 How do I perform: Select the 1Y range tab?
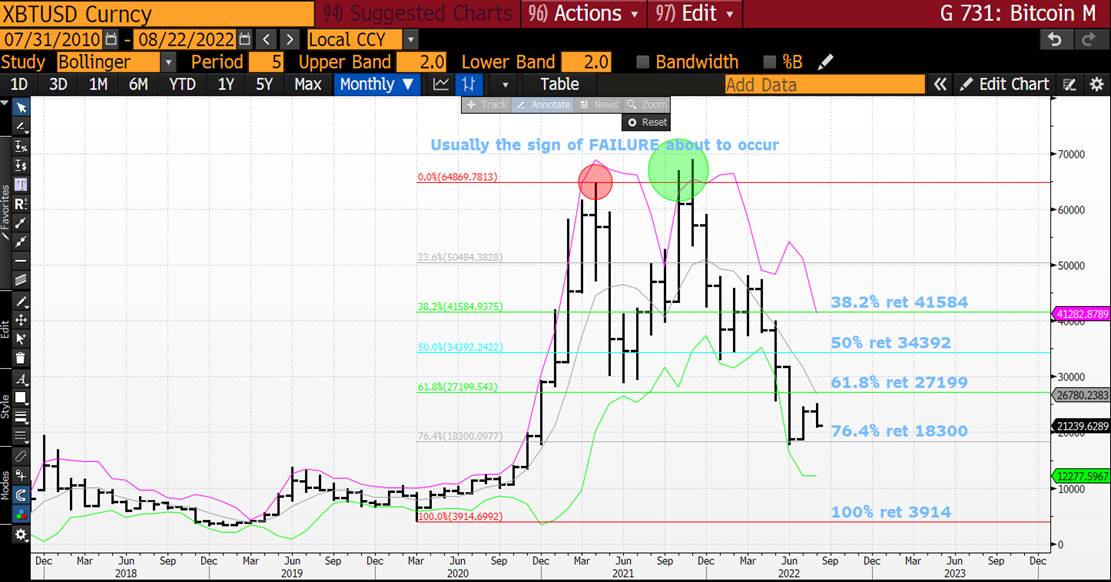225,84
